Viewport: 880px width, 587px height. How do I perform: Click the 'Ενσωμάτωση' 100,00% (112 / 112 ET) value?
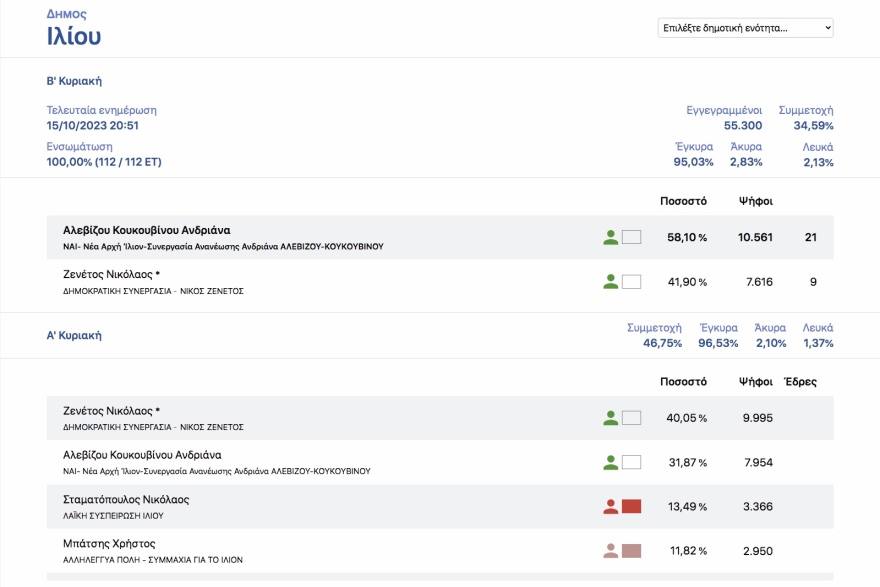(104, 162)
